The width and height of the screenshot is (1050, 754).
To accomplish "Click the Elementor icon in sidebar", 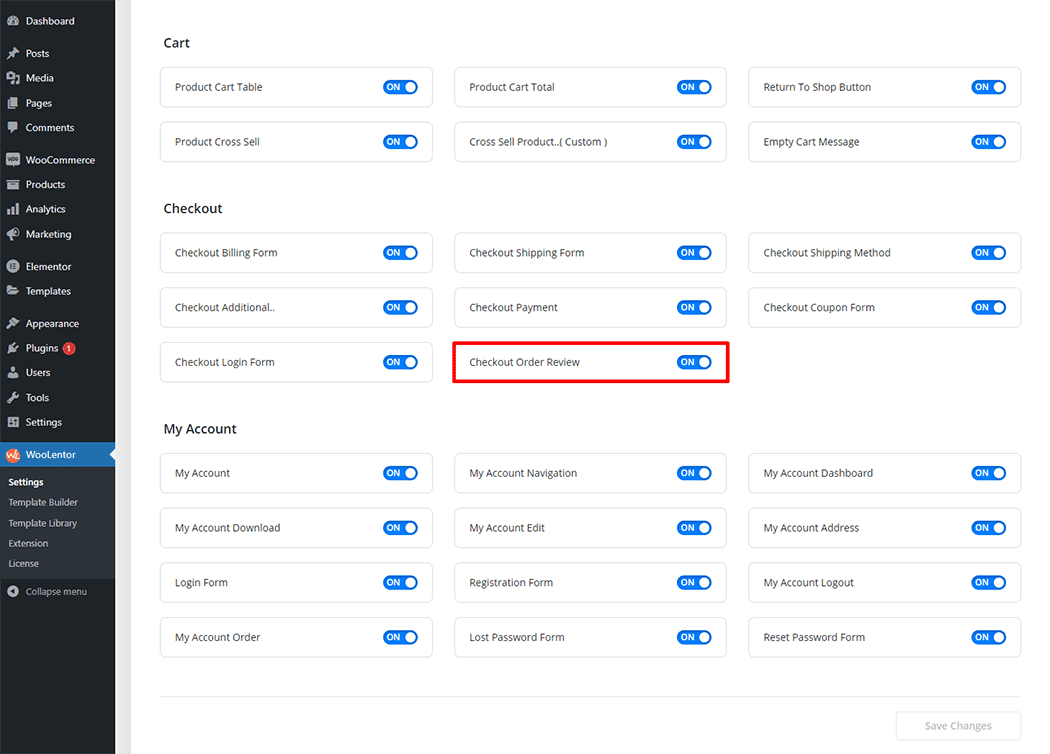I will click(x=12, y=267).
